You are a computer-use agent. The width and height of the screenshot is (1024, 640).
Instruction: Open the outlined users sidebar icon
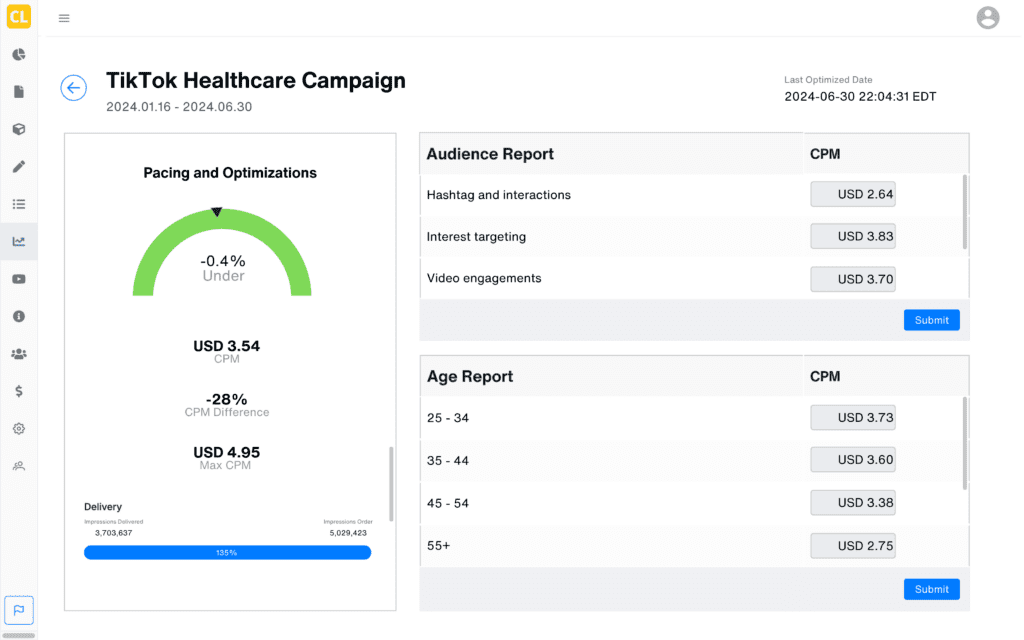pyautogui.click(x=19, y=466)
